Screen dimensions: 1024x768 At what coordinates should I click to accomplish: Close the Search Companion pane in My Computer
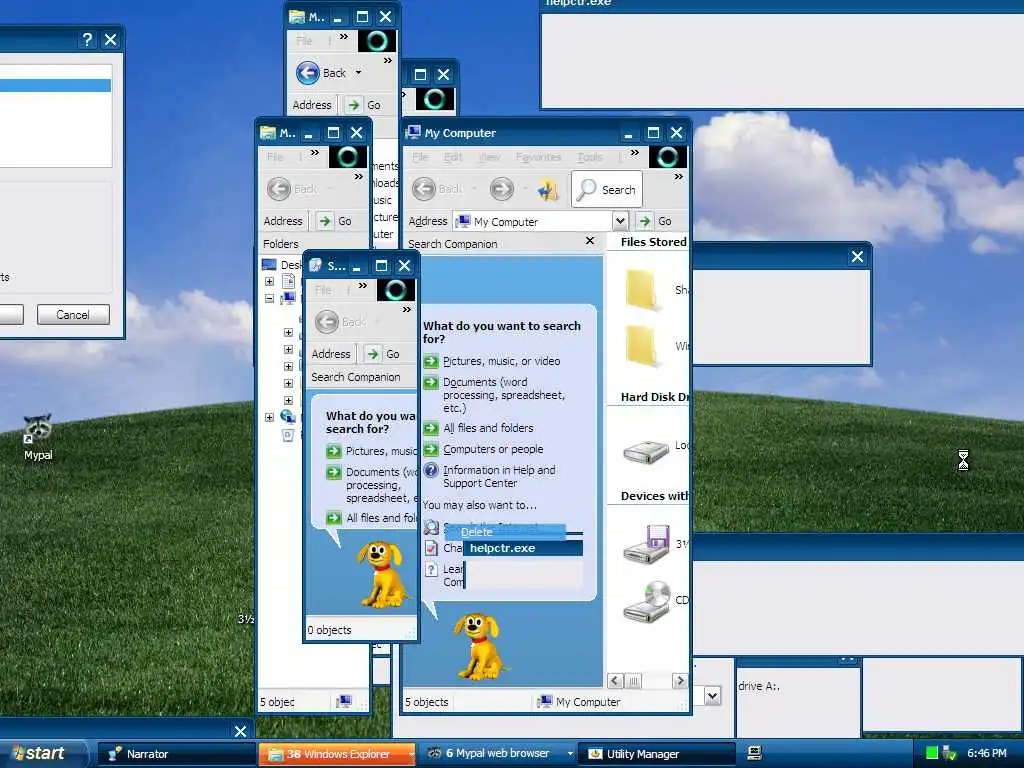[x=590, y=241]
